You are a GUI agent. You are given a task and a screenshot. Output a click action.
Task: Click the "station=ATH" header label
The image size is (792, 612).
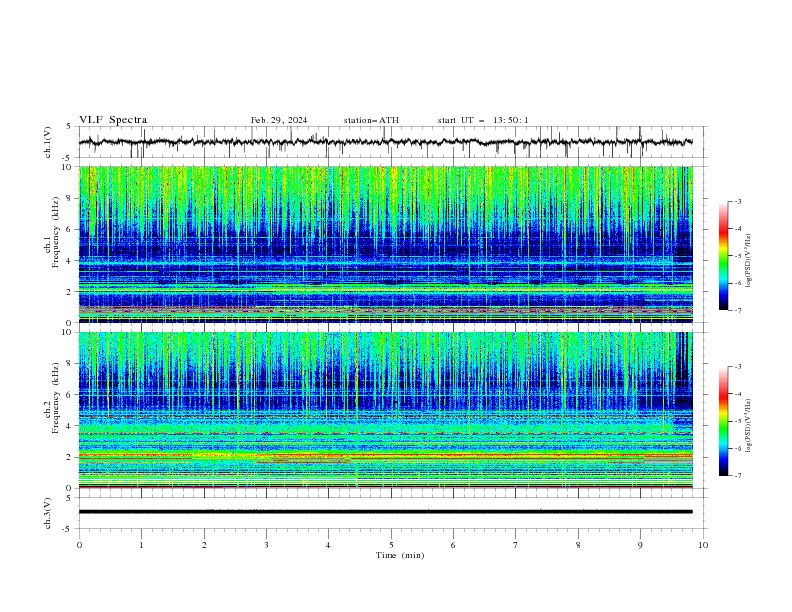371,120
